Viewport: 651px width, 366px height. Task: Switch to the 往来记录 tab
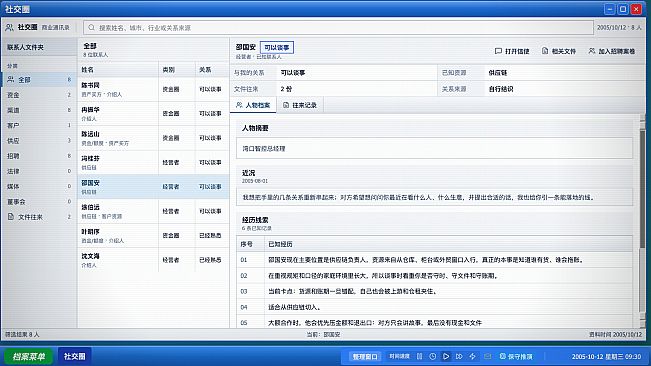[300, 105]
